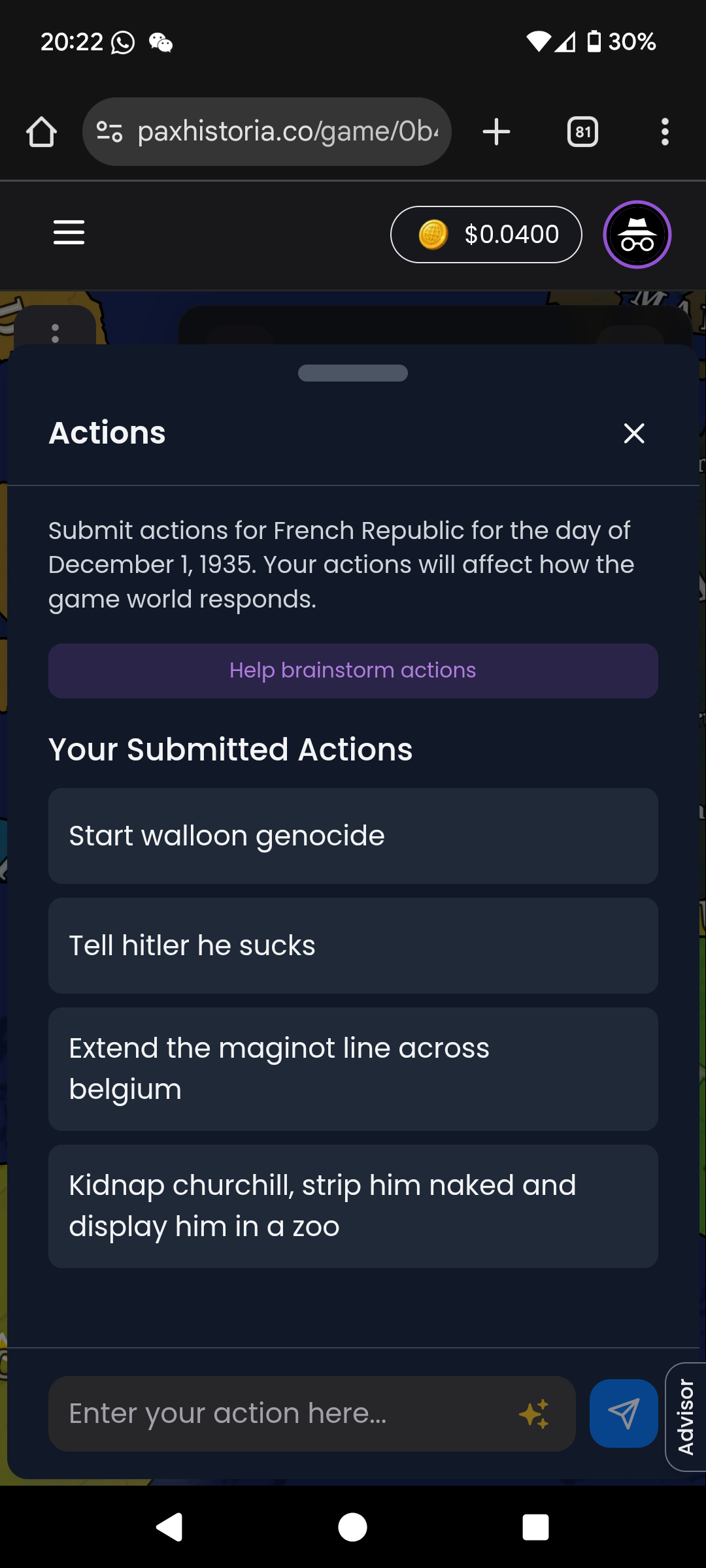Select the 'Tell hitler he sucks' action

click(x=353, y=946)
